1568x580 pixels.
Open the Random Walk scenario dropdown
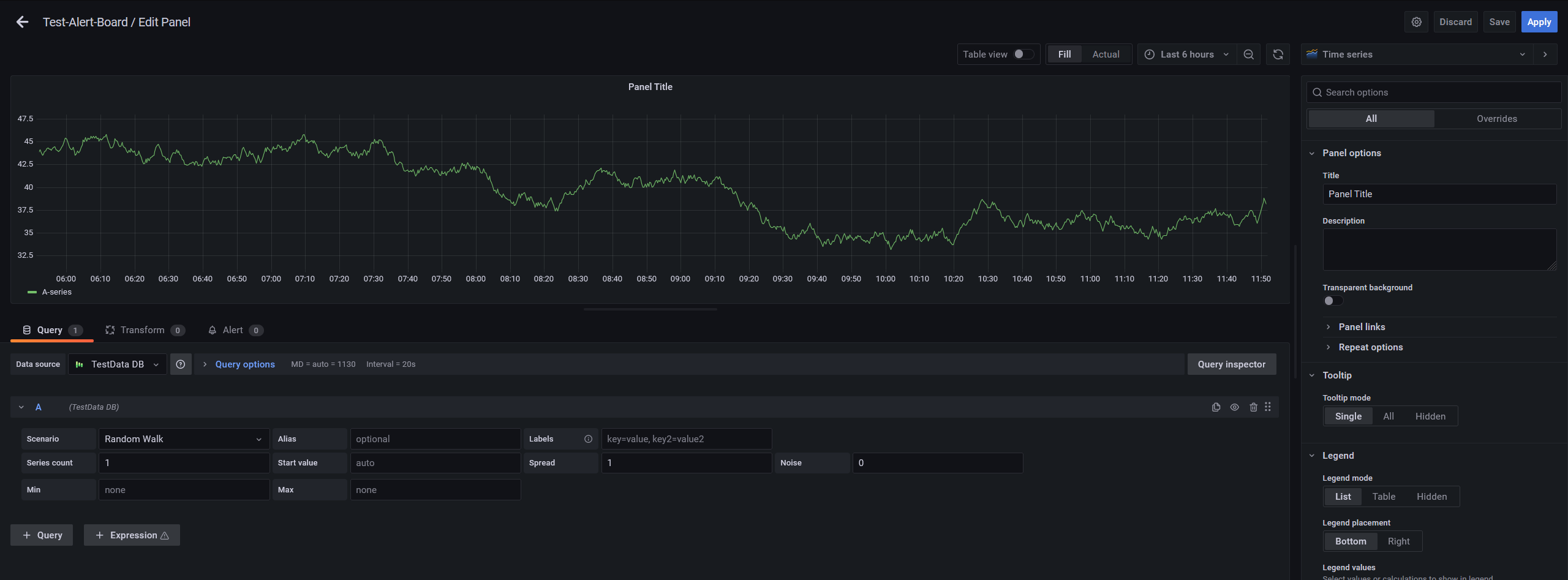183,439
